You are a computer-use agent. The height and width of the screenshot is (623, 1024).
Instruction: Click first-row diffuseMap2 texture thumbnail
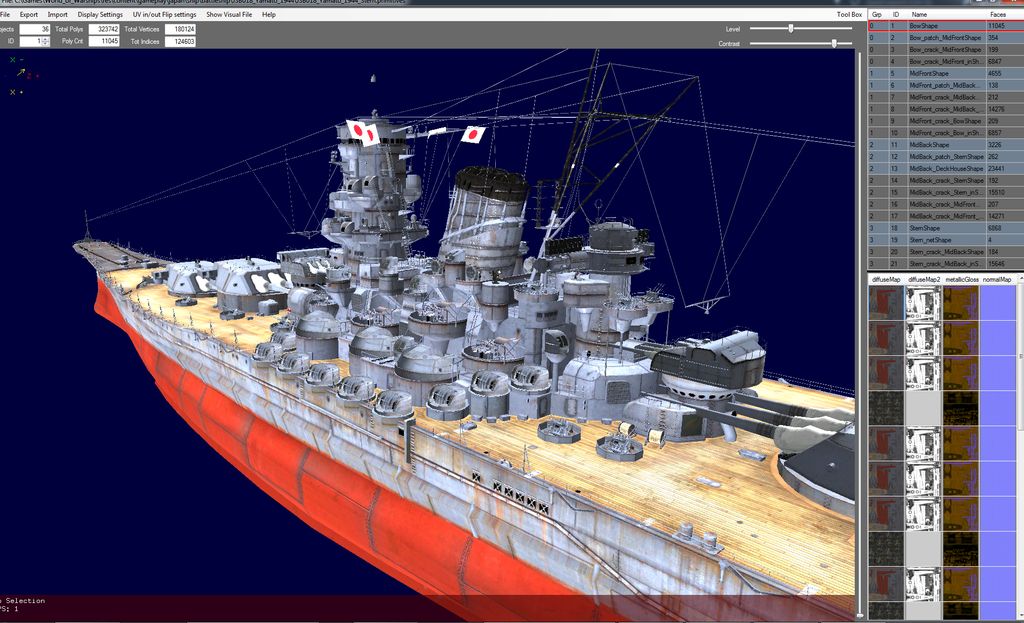[x=922, y=303]
